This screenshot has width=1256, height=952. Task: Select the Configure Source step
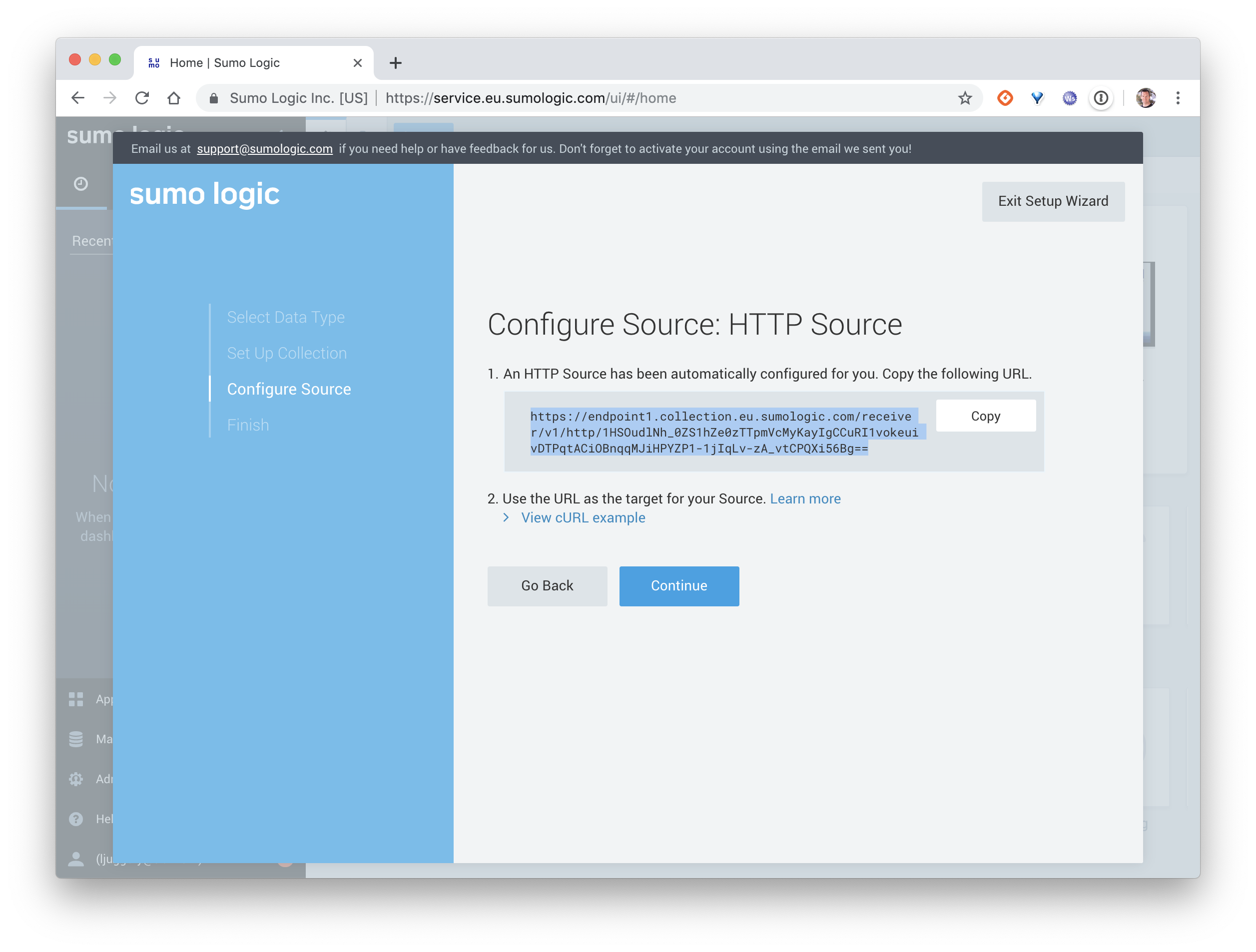289,389
